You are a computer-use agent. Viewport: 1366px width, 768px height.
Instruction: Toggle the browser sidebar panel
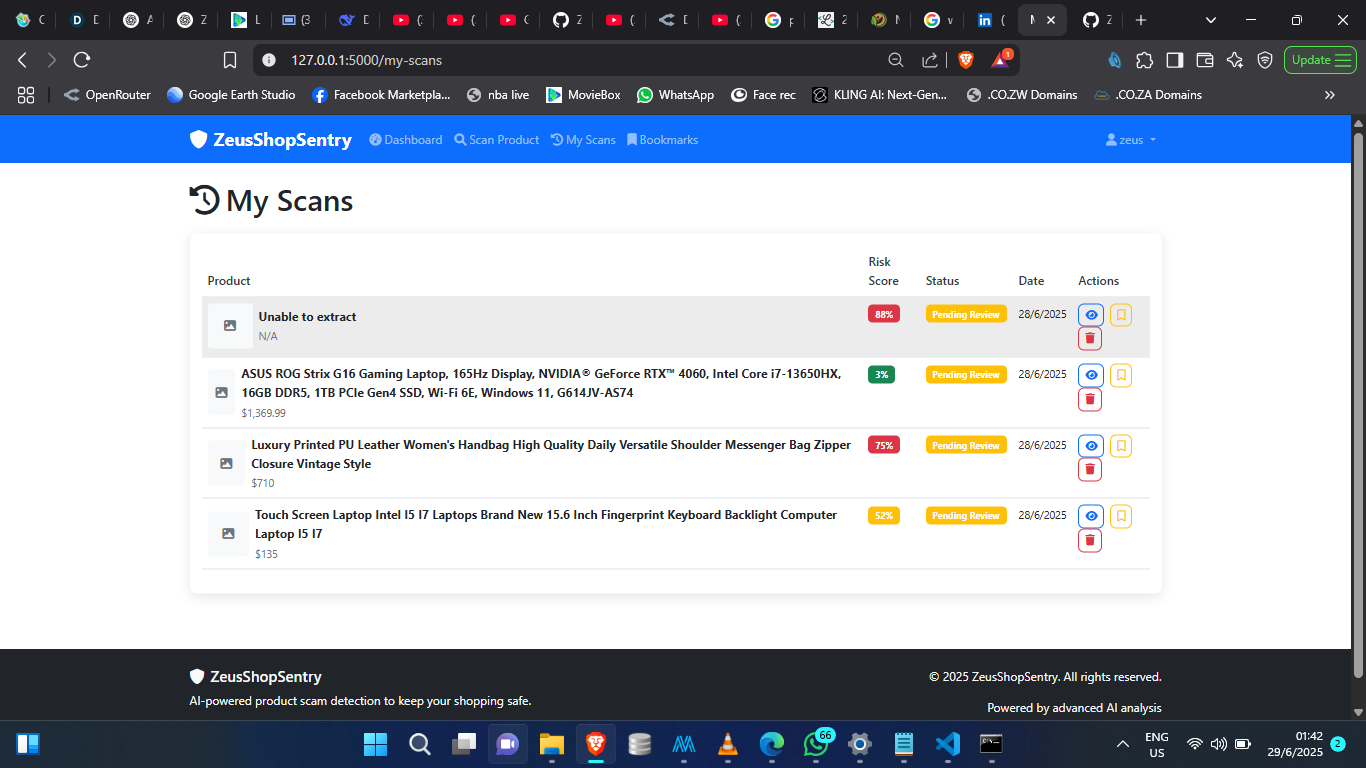tap(1175, 60)
